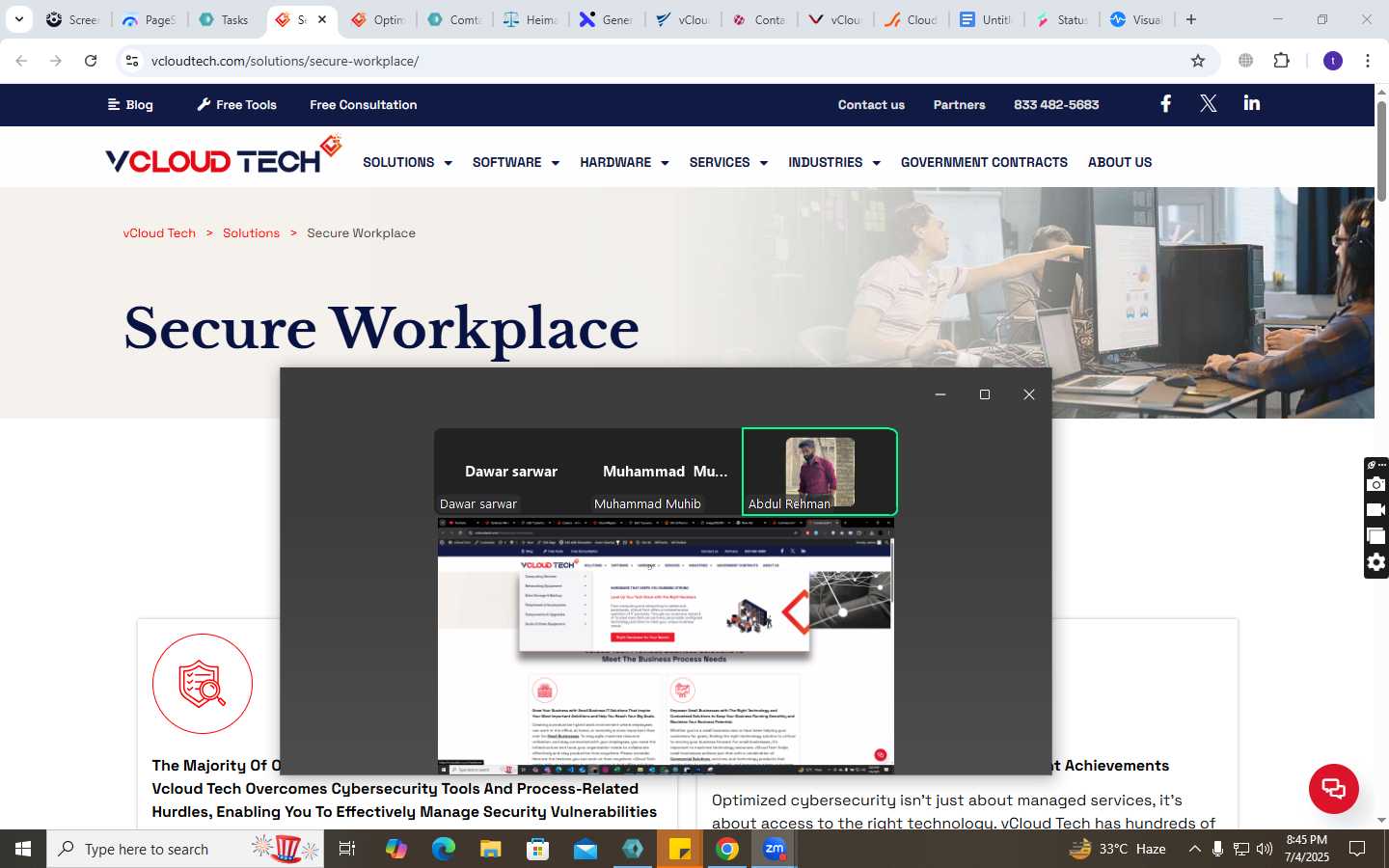Open the Contact us link
The image size is (1389, 868).
pyautogui.click(x=871, y=104)
